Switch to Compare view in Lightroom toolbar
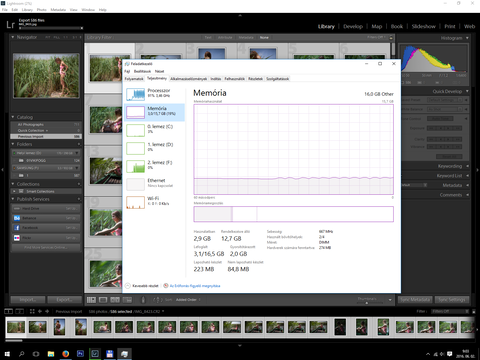Screen dimensions: 480x360 click(115, 300)
